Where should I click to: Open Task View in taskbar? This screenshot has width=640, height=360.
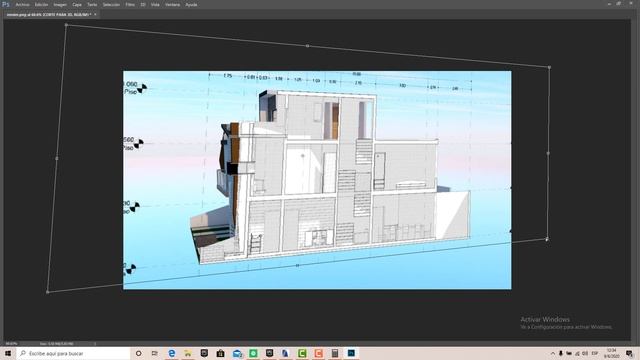tap(155, 353)
